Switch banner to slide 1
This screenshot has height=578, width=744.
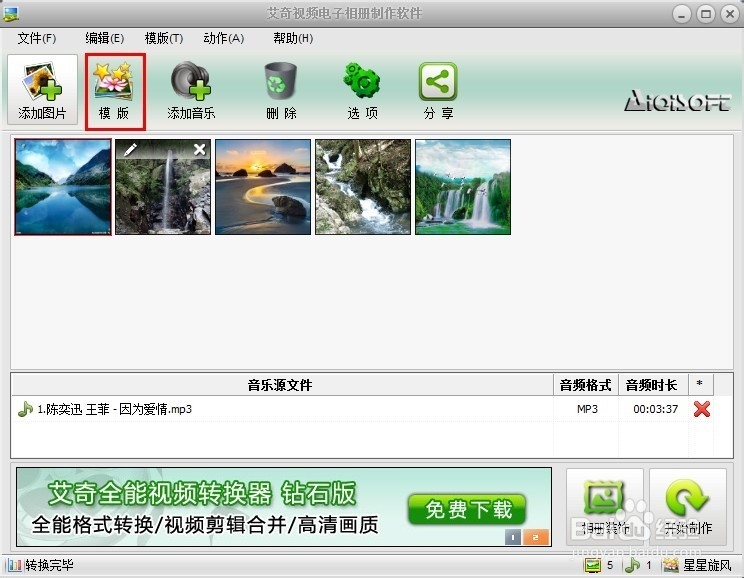point(512,537)
